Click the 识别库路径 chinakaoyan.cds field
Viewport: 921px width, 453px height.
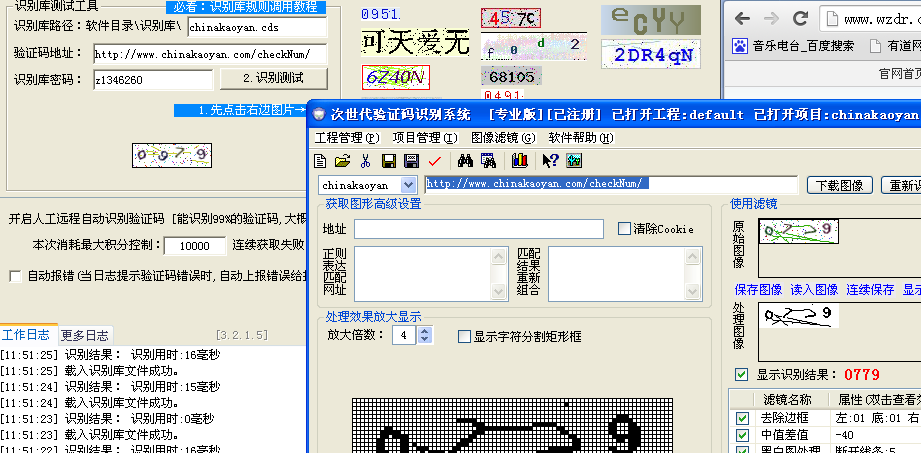[x=257, y=27]
